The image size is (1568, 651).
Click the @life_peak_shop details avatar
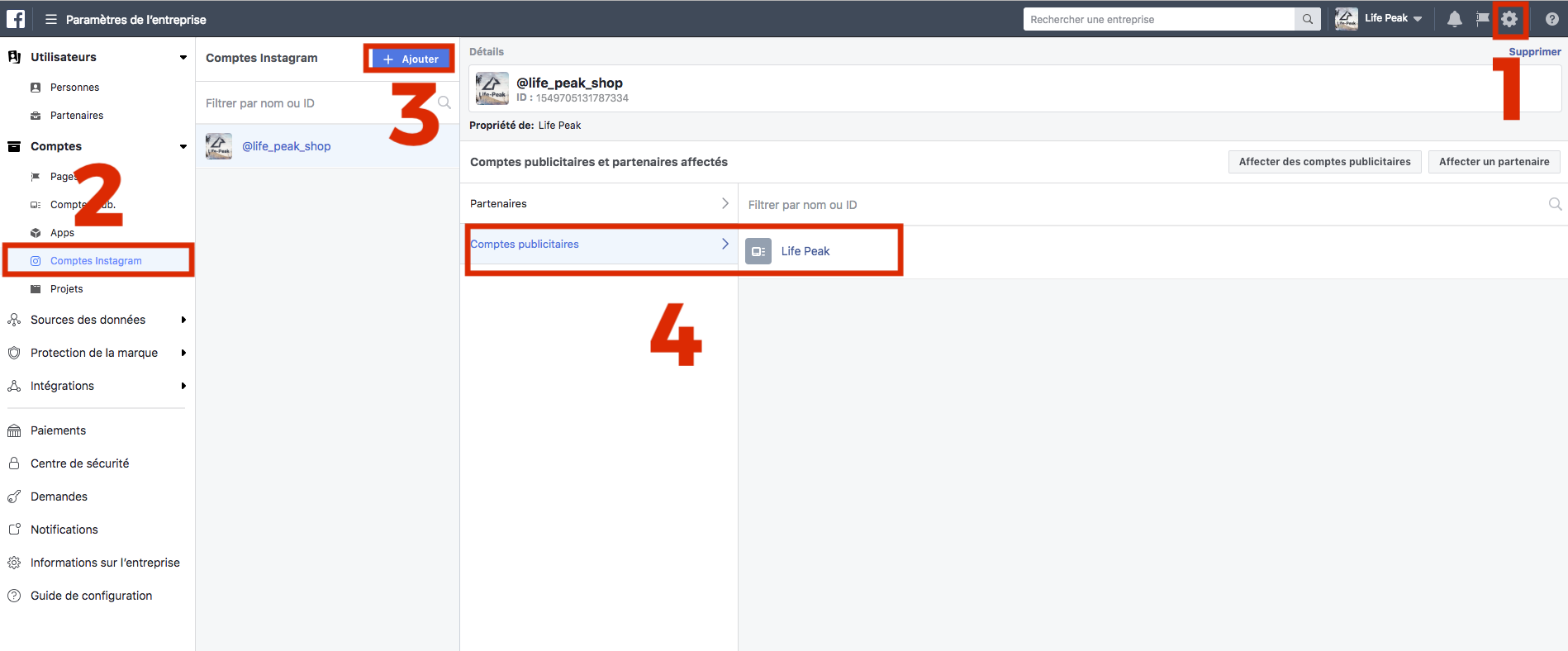(492, 88)
